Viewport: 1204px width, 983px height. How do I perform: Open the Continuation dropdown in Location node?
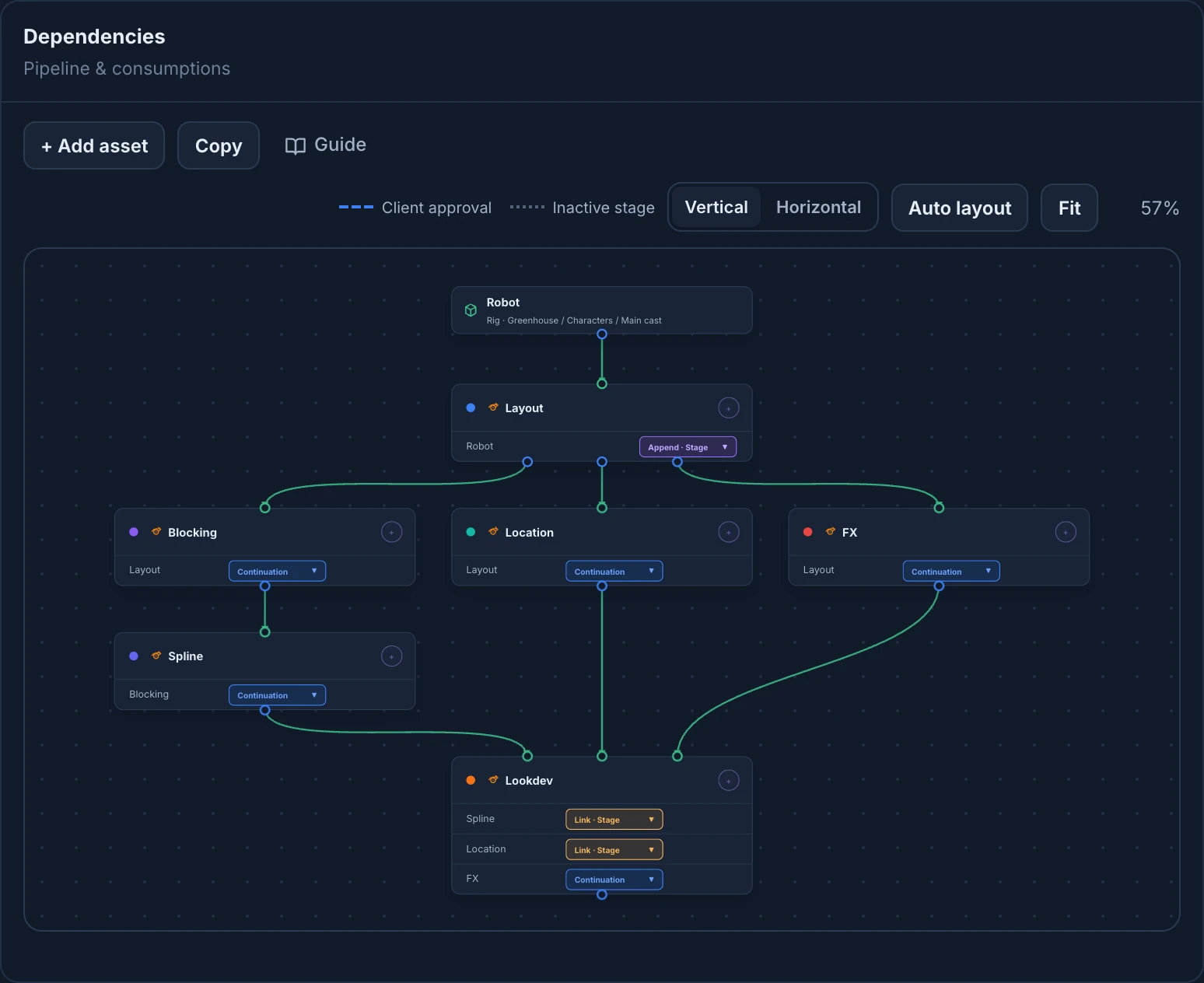[614, 571]
